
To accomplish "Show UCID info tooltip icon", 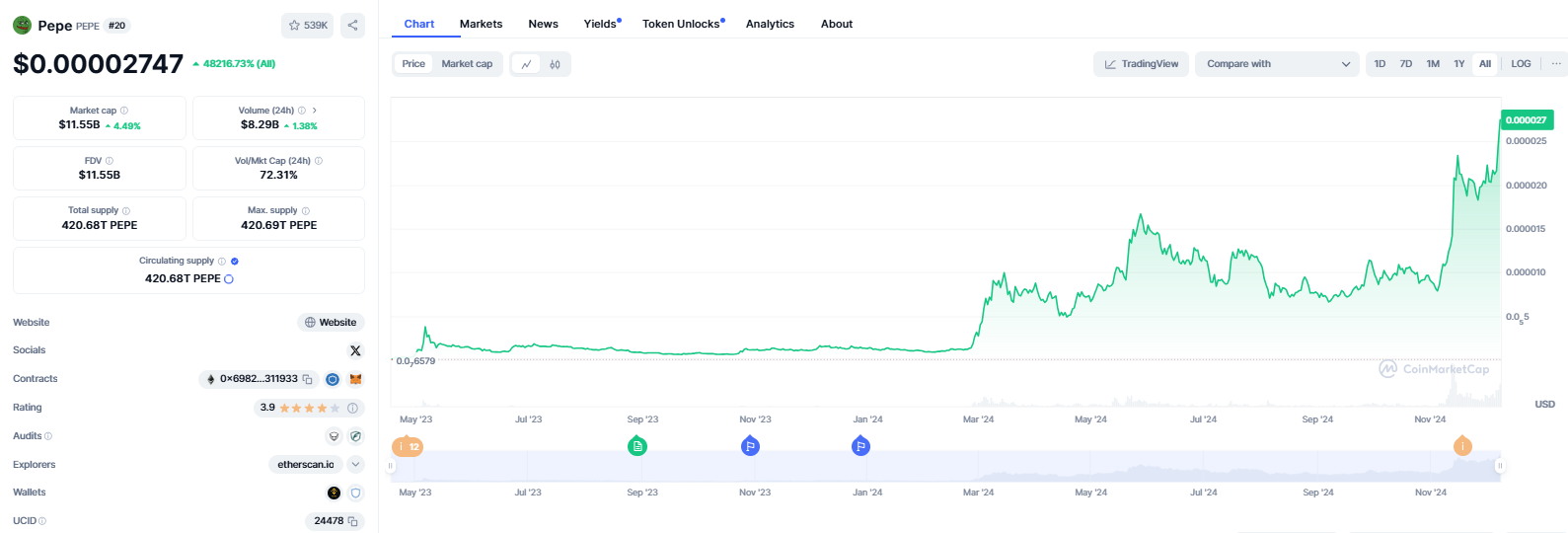I will coord(42,521).
